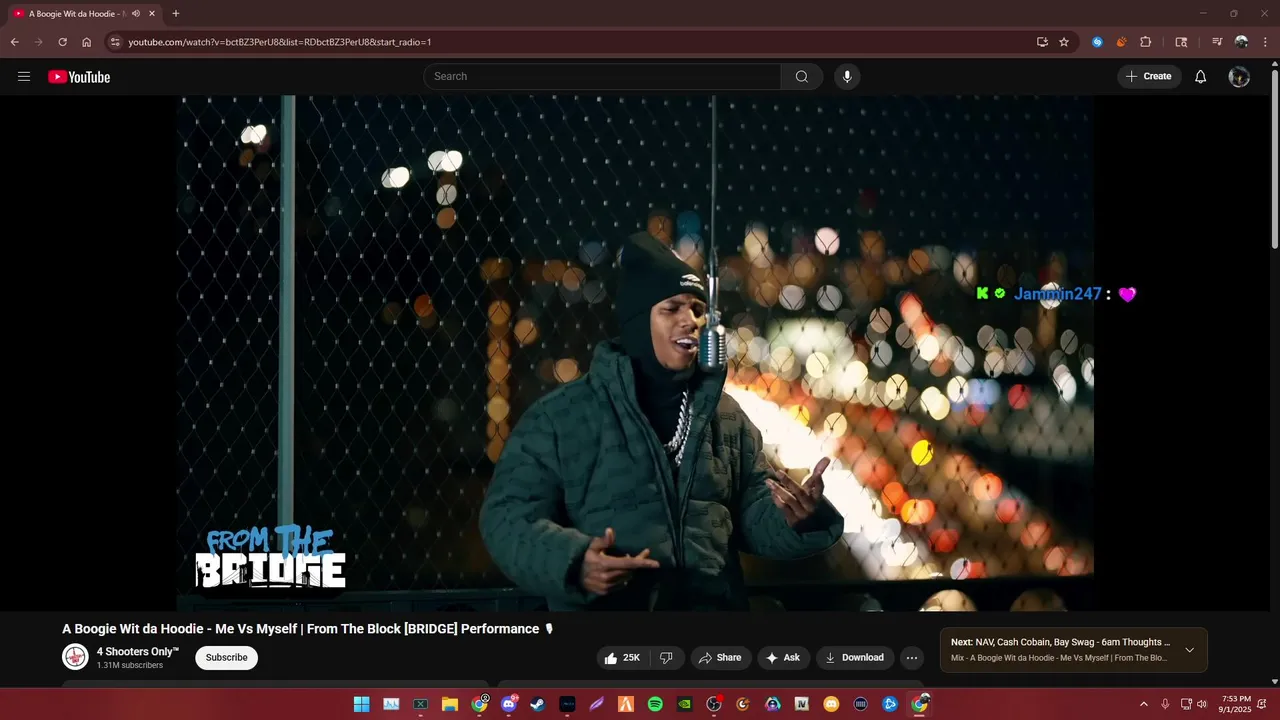Open browser media controls
Image resolution: width=1280 pixels, height=720 pixels.
click(x=1217, y=42)
